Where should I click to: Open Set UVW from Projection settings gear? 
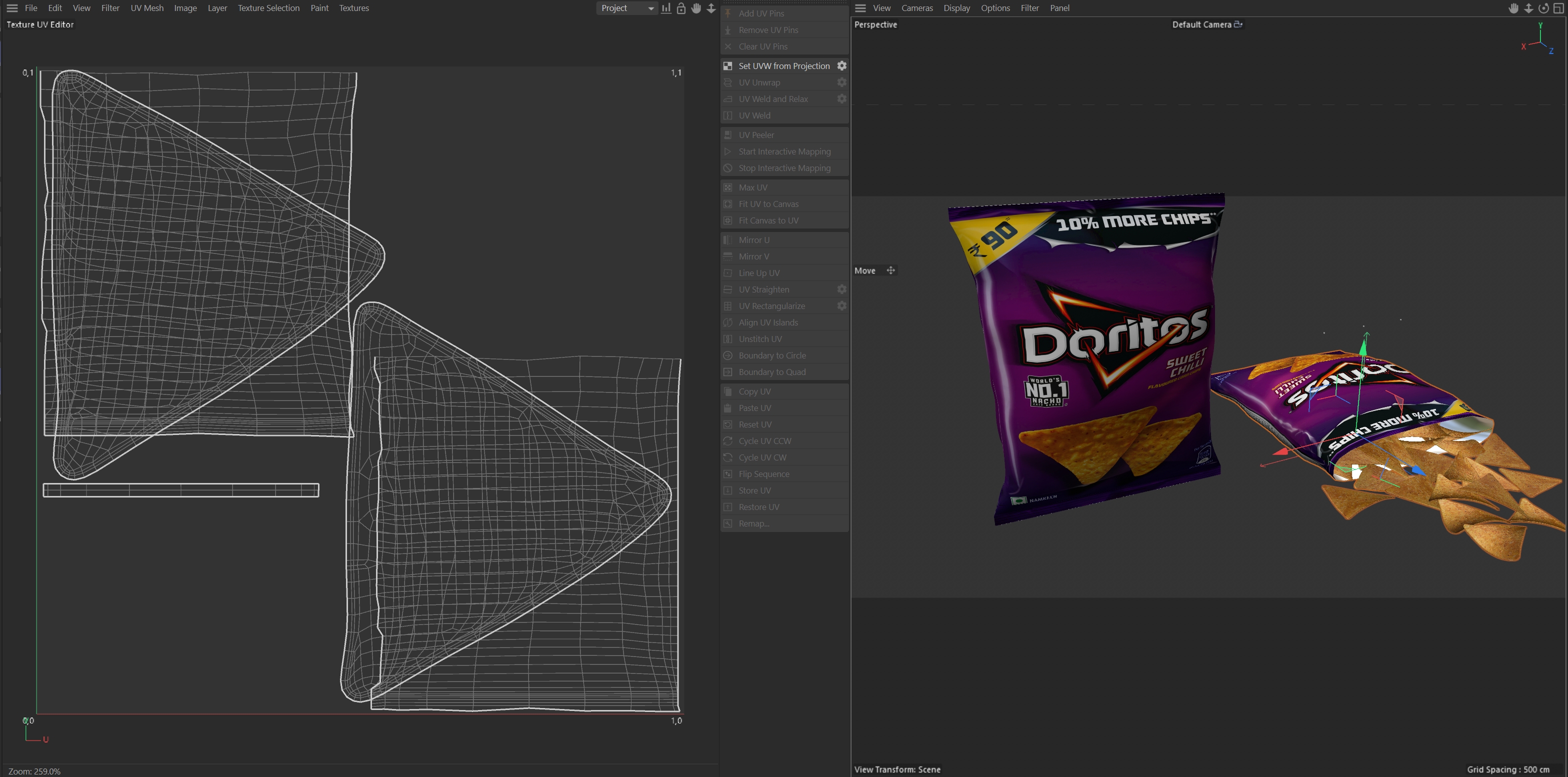click(842, 65)
